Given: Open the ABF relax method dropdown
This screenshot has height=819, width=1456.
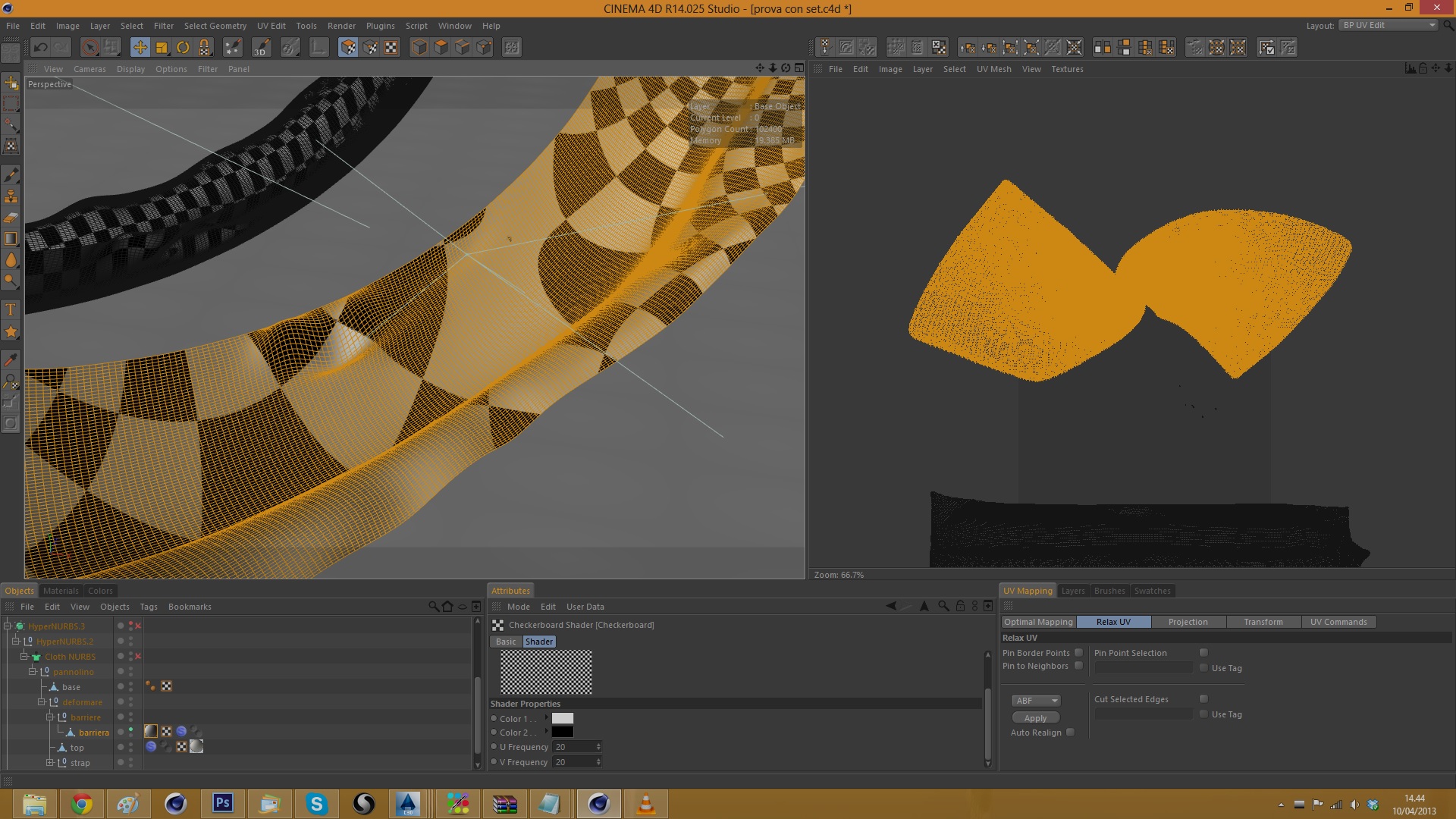Looking at the screenshot, I should pyautogui.click(x=1035, y=701).
